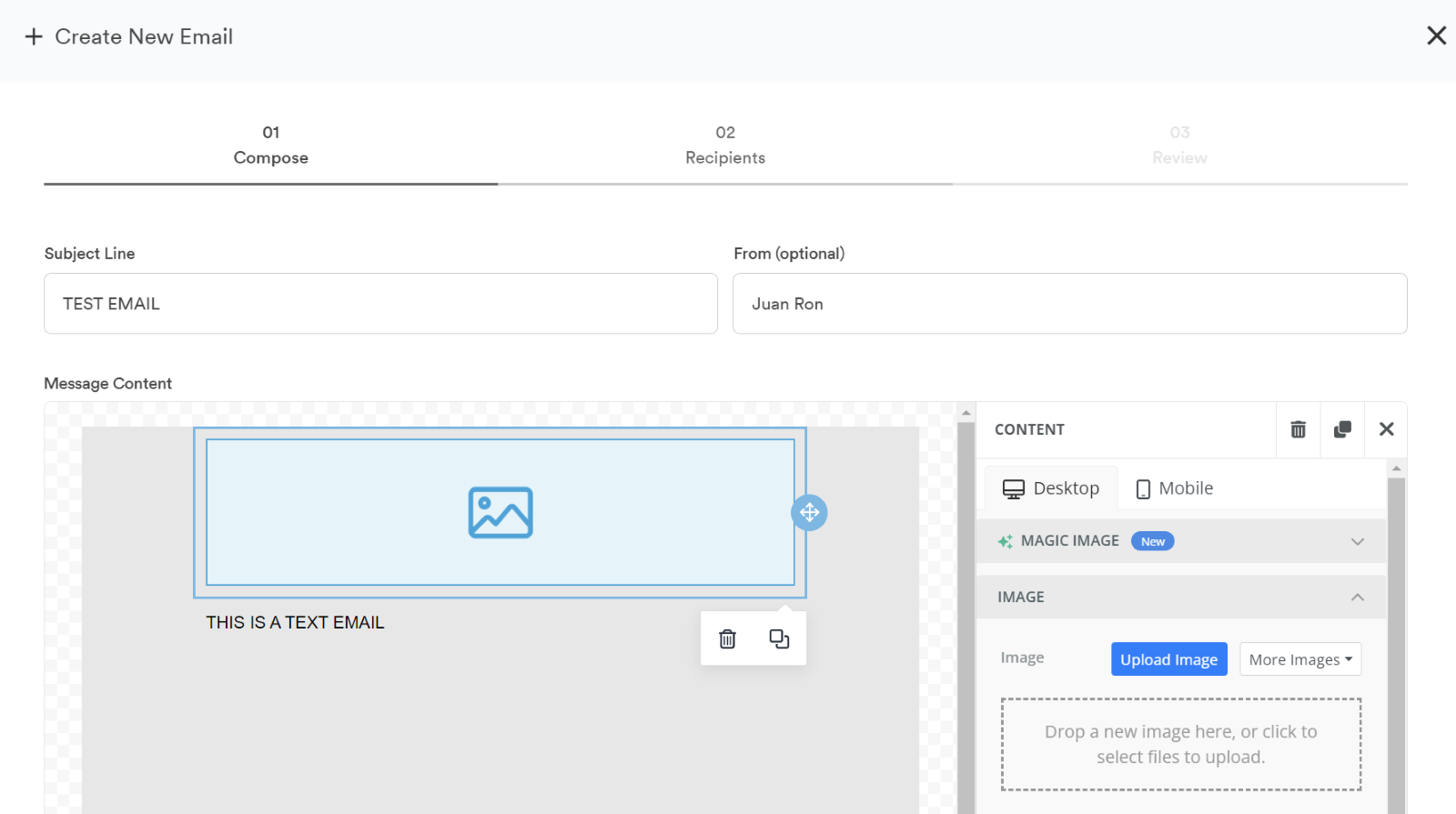Click the move handle on image block
Viewport: 1456px width, 814px height.
809,513
